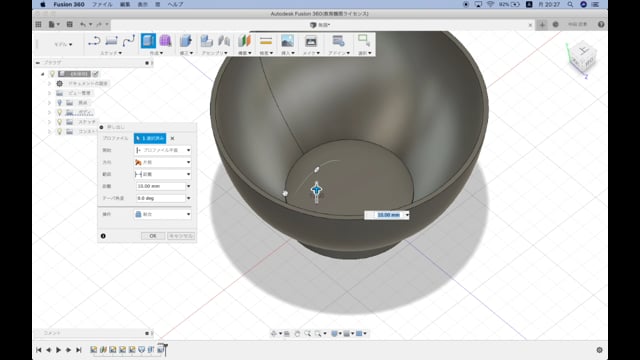Play the design history timeline
This screenshot has height=360, width=640.
pyautogui.click(x=58, y=350)
